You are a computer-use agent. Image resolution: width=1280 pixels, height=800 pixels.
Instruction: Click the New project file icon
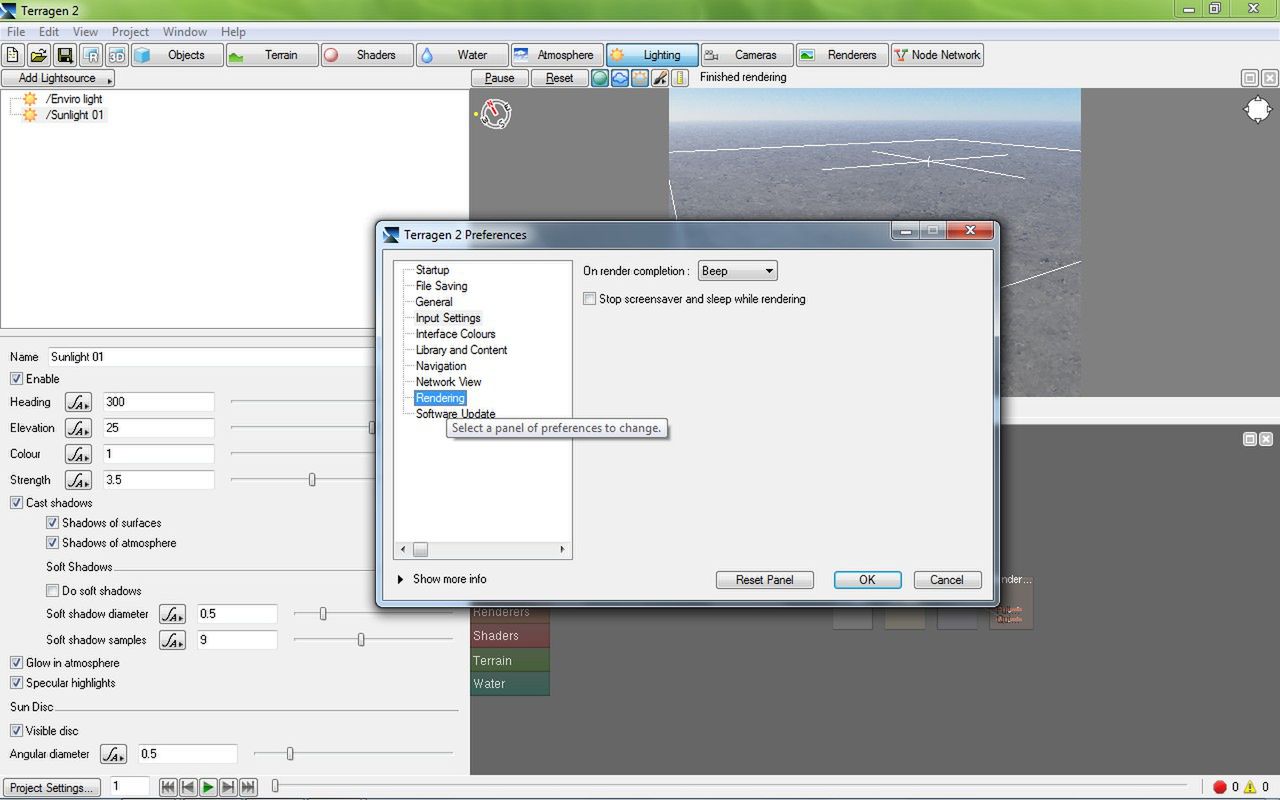[13, 55]
